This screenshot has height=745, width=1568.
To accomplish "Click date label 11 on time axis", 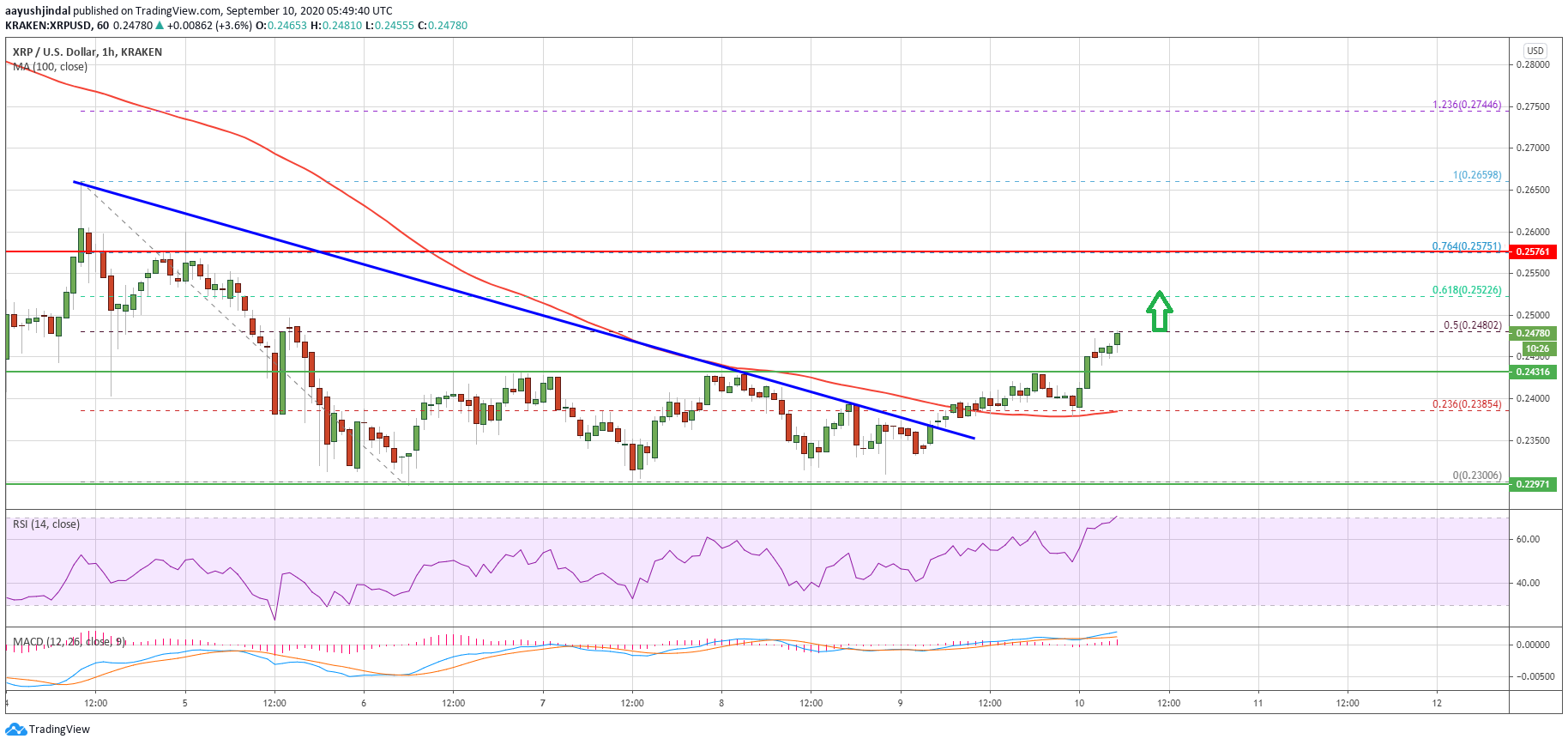I will coord(1258,703).
